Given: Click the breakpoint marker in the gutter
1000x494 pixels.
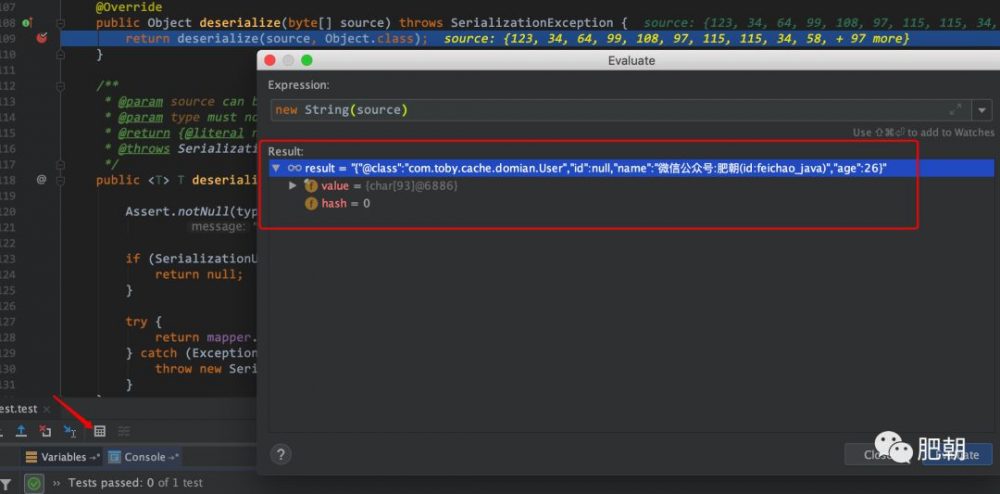Looking at the screenshot, I should coord(42,38).
